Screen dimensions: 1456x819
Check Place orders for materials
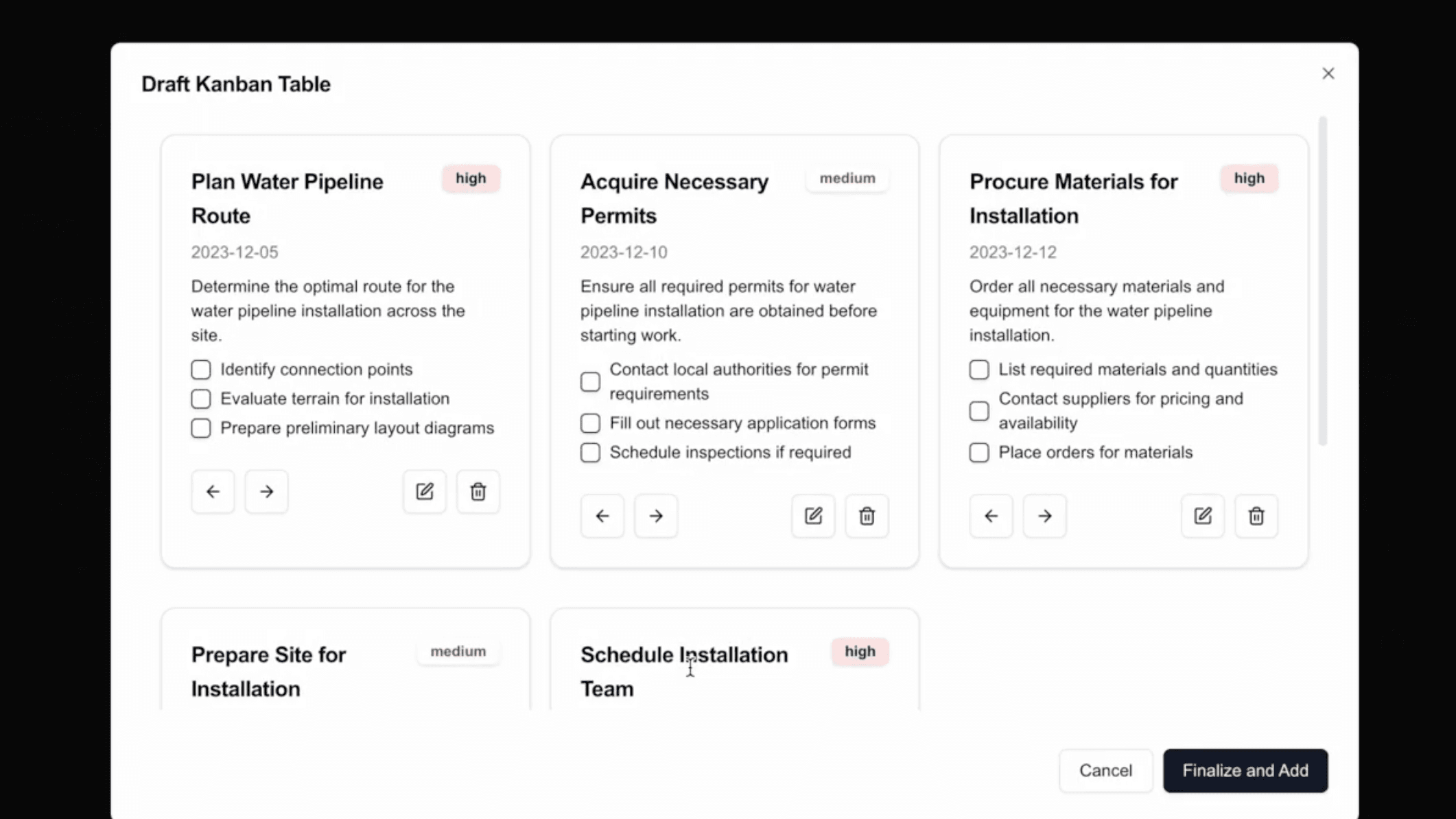pos(978,452)
